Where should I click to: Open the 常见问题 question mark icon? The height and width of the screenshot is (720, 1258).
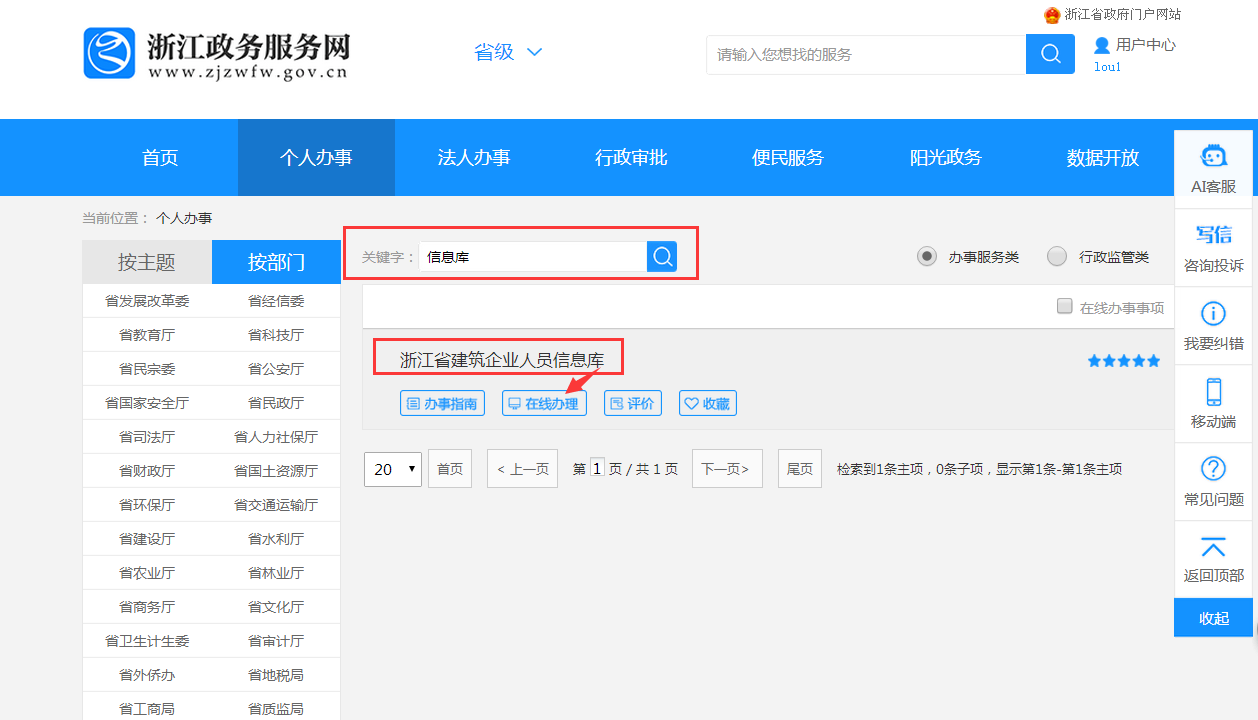pos(1213,468)
